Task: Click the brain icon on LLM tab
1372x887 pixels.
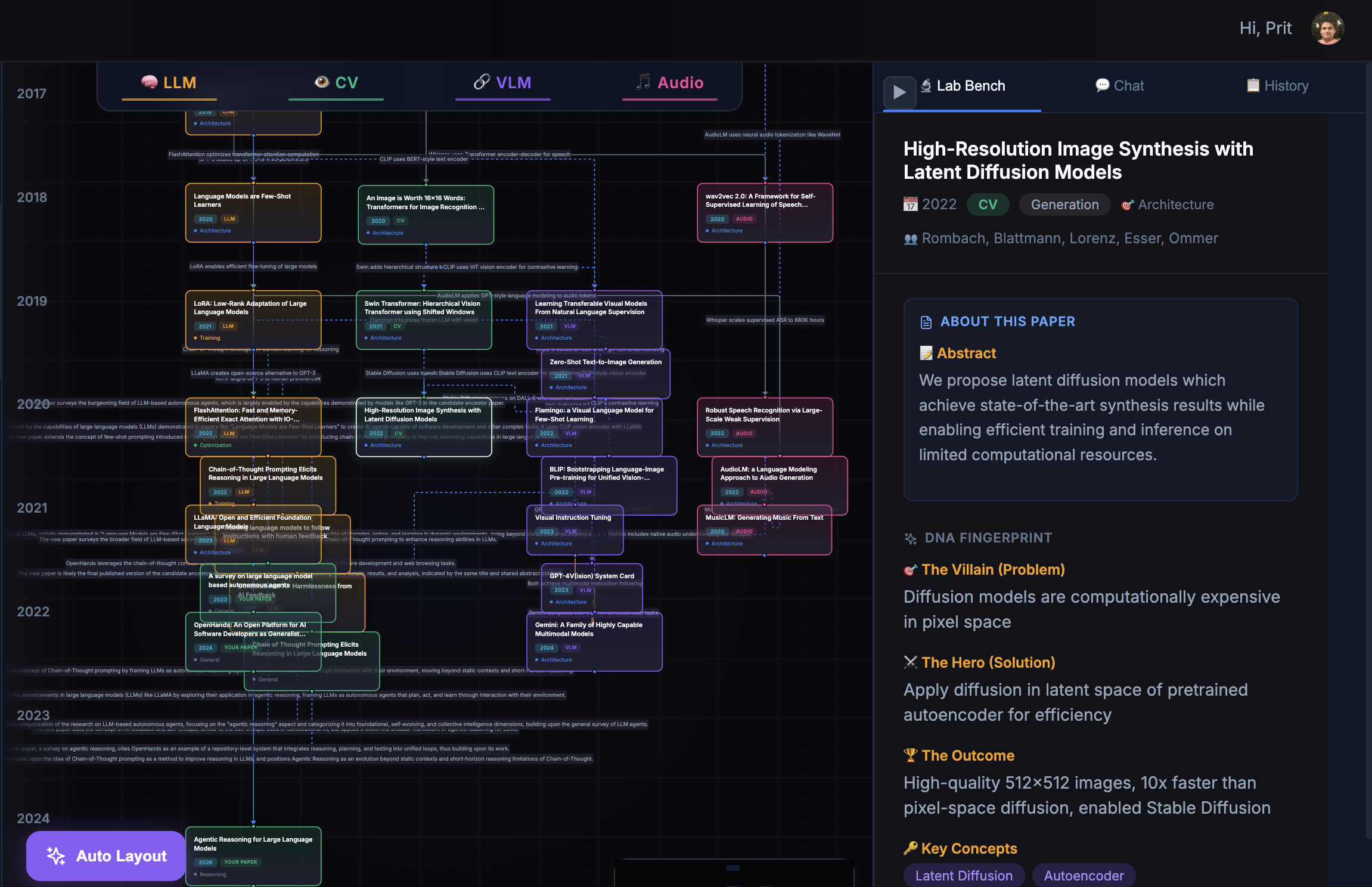Action: (x=149, y=82)
